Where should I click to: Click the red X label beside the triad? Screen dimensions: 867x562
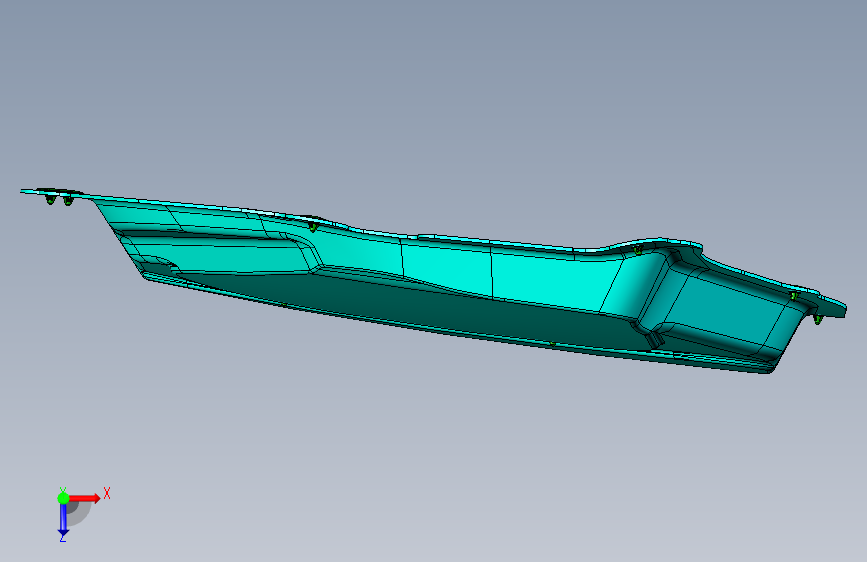tap(107, 493)
